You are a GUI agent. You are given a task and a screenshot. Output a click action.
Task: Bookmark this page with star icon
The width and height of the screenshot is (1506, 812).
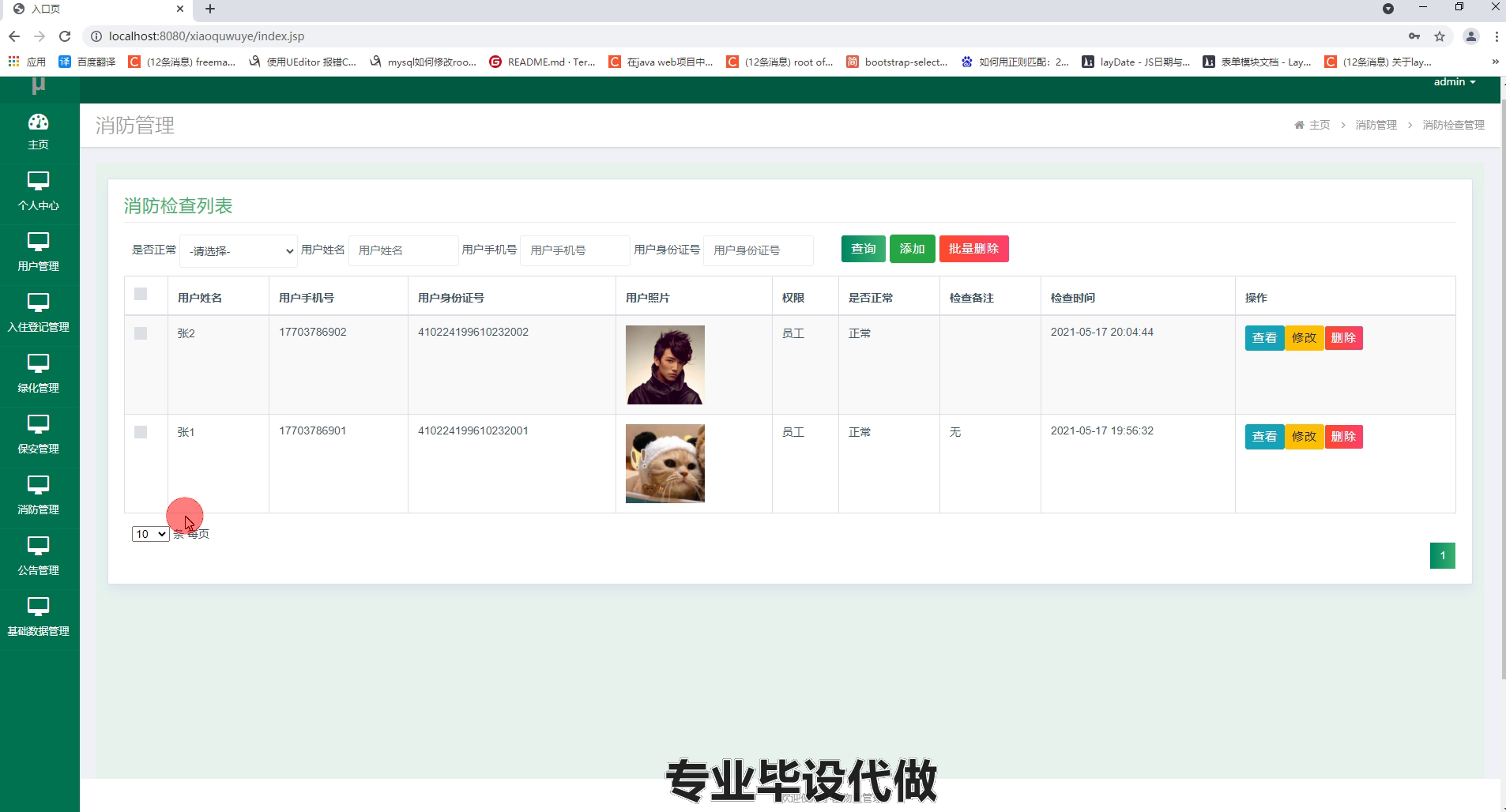point(1440,36)
